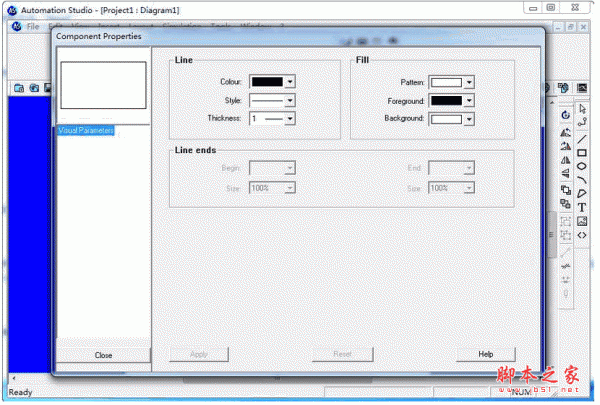Select the Text tool
Image resolution: width=600 pixels, height=405 pixels.
tap(582, 207)
